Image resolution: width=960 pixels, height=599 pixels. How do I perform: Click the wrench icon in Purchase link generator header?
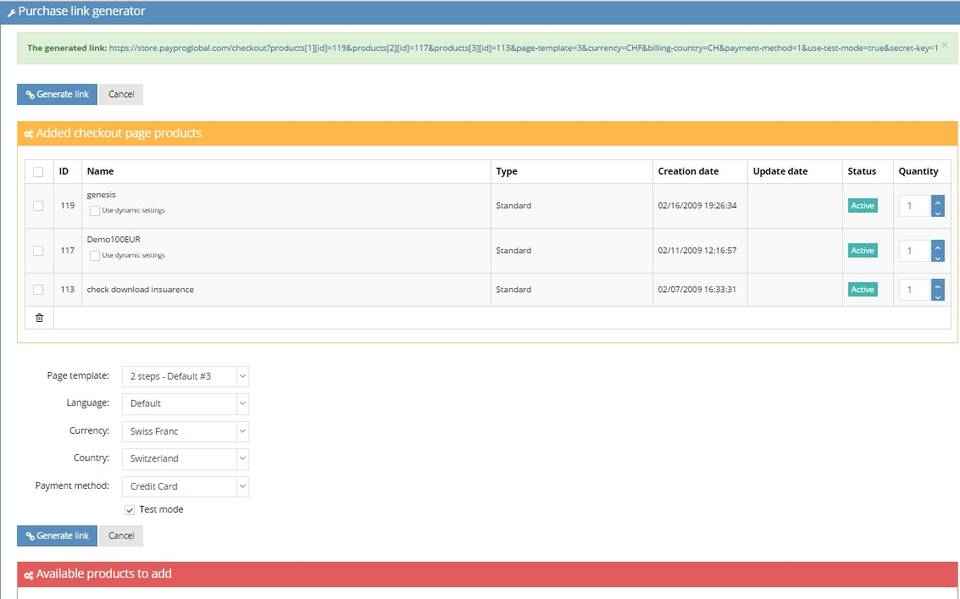[14, 10]
